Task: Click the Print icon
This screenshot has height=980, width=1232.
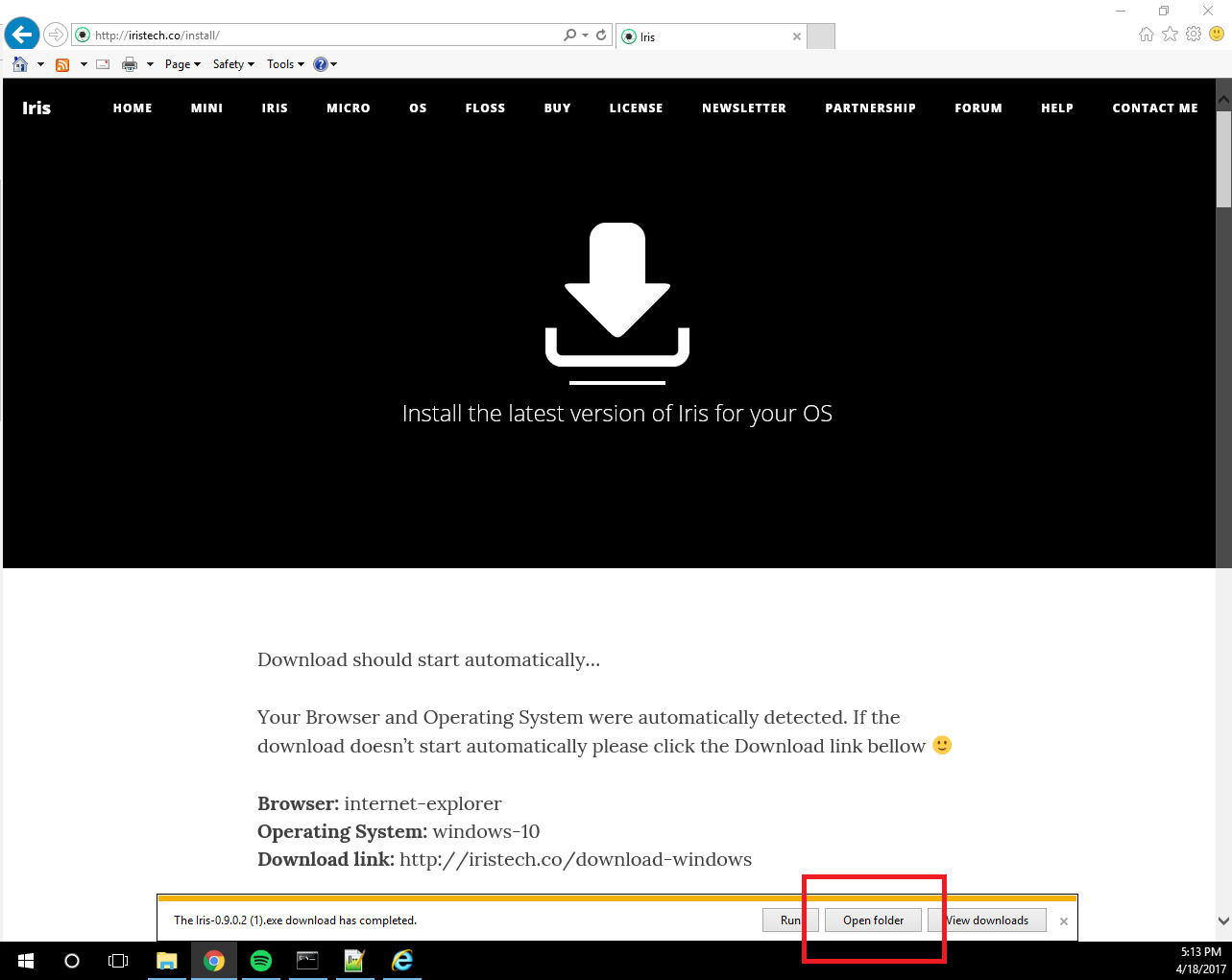Action: point(130,64)
